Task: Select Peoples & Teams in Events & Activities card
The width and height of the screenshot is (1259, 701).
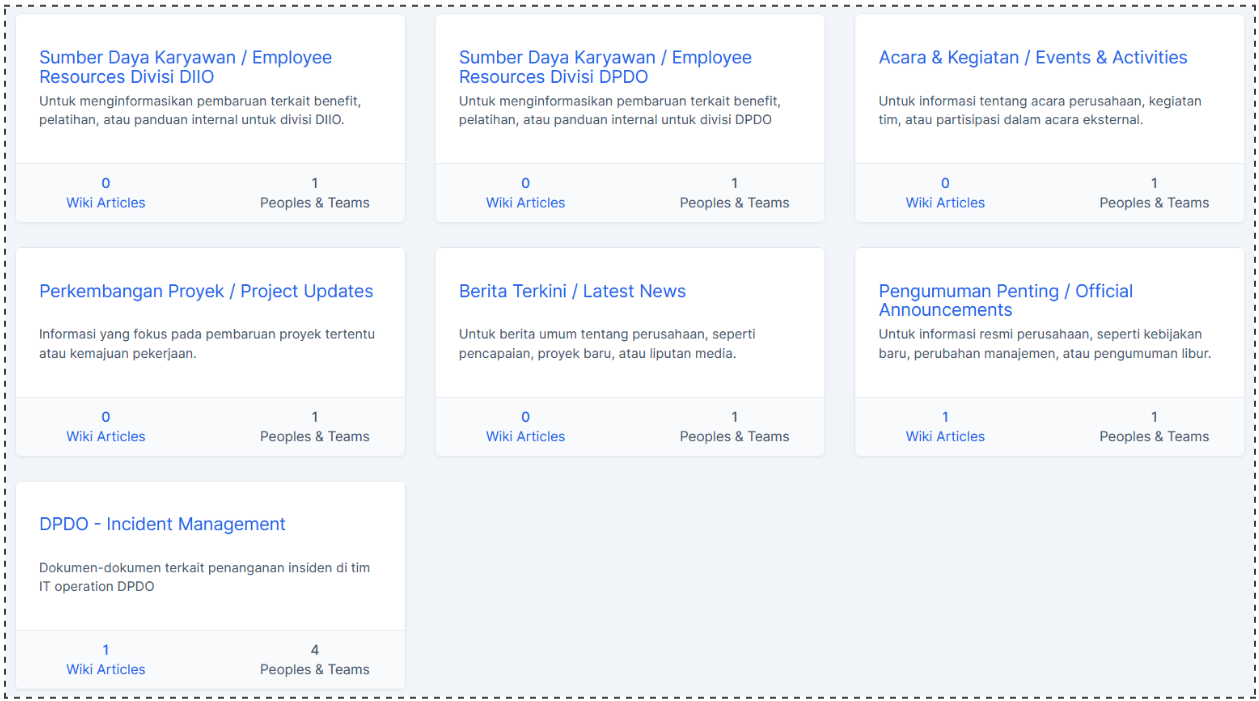Action: [x=1154, y=203]
